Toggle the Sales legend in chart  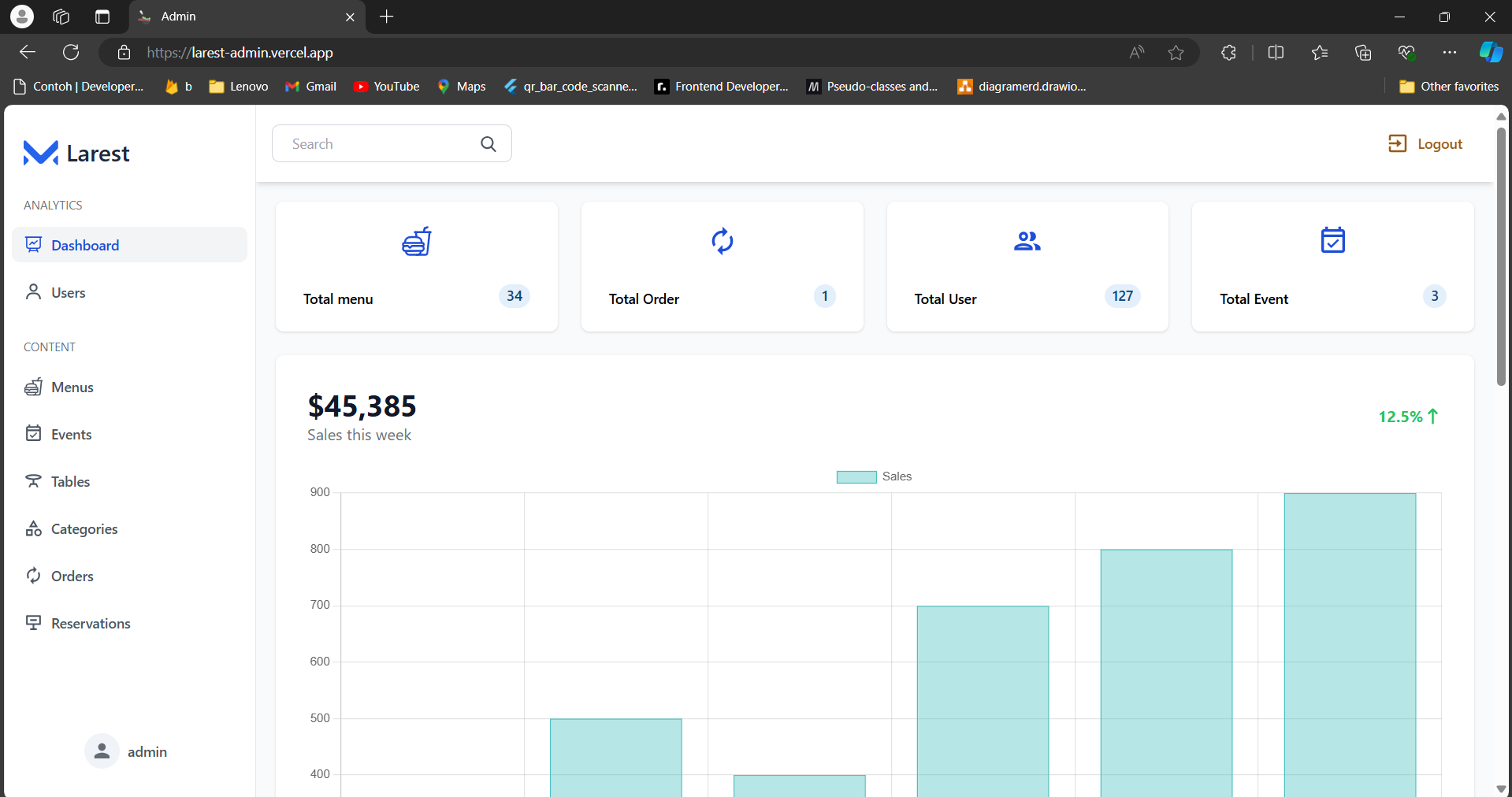[x=874, y=476]
